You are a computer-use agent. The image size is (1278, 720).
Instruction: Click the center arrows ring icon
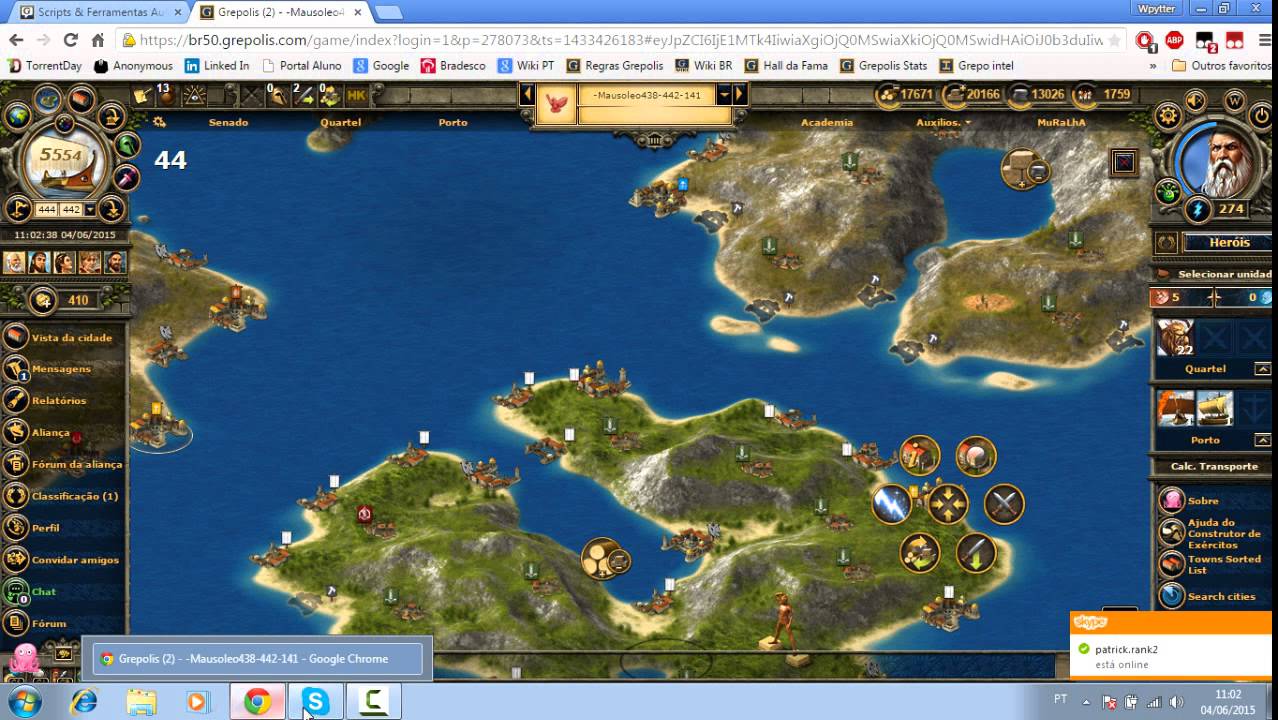click(948, 504)
